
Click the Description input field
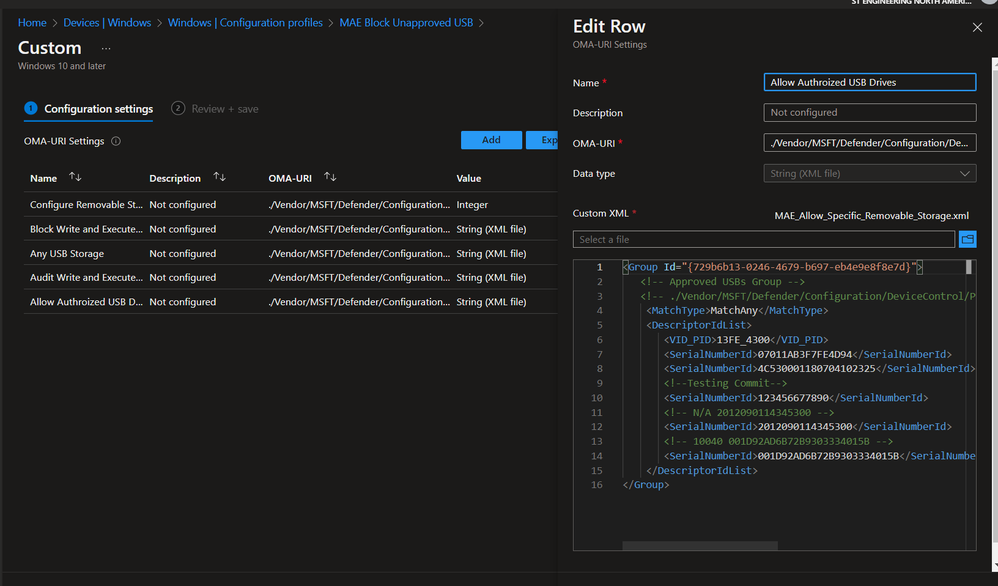point(869,112)
